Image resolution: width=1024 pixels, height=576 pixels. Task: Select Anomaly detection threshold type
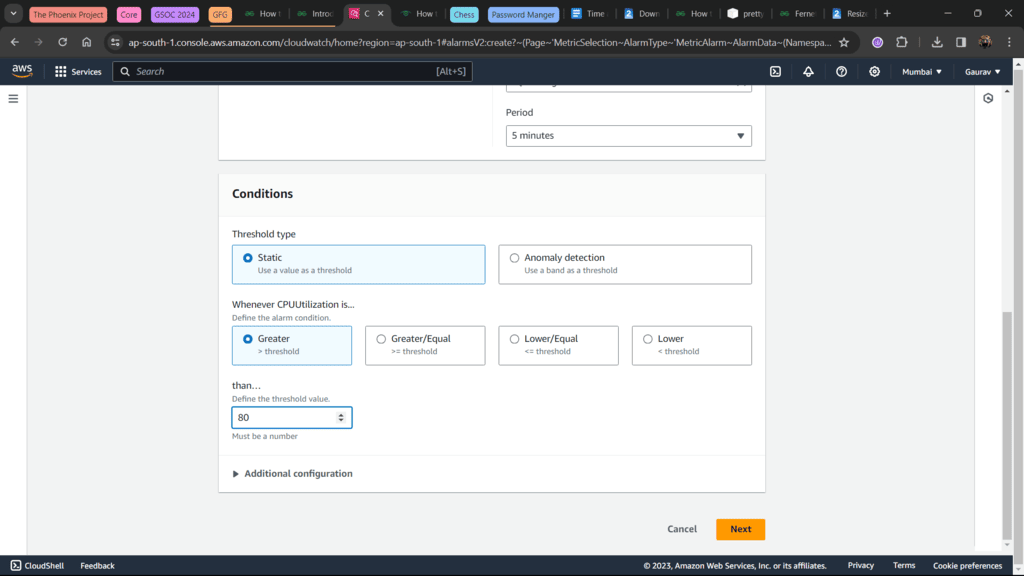(625, 264)
